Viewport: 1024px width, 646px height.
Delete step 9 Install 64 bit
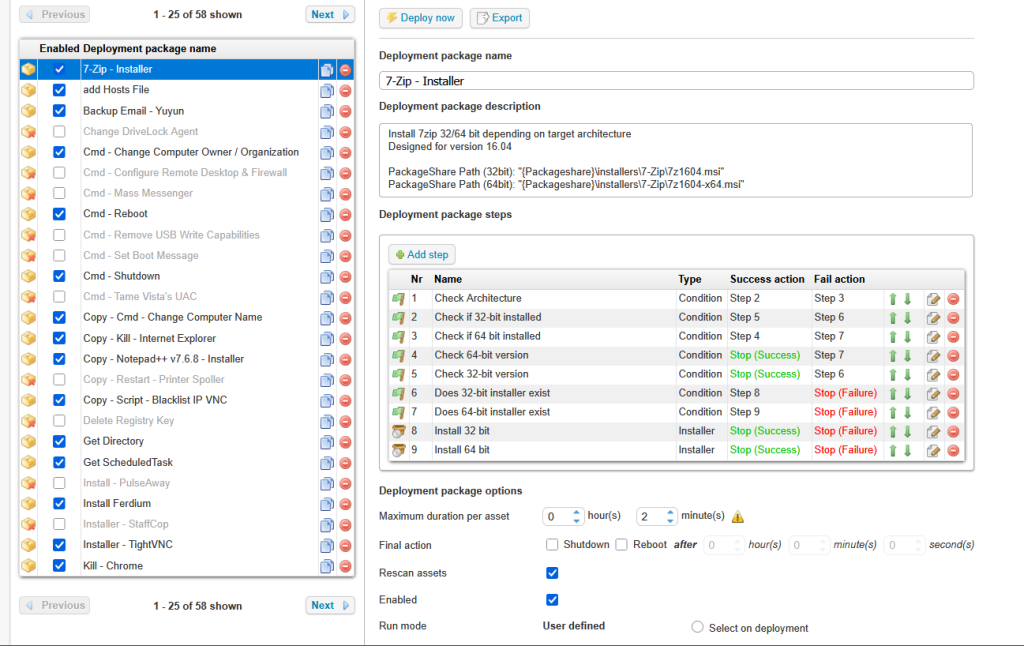[x=953, y=451]
